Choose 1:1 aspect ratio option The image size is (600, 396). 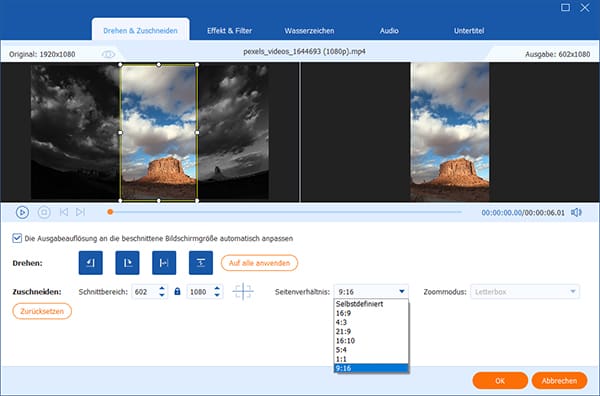(x=371, y=359)
